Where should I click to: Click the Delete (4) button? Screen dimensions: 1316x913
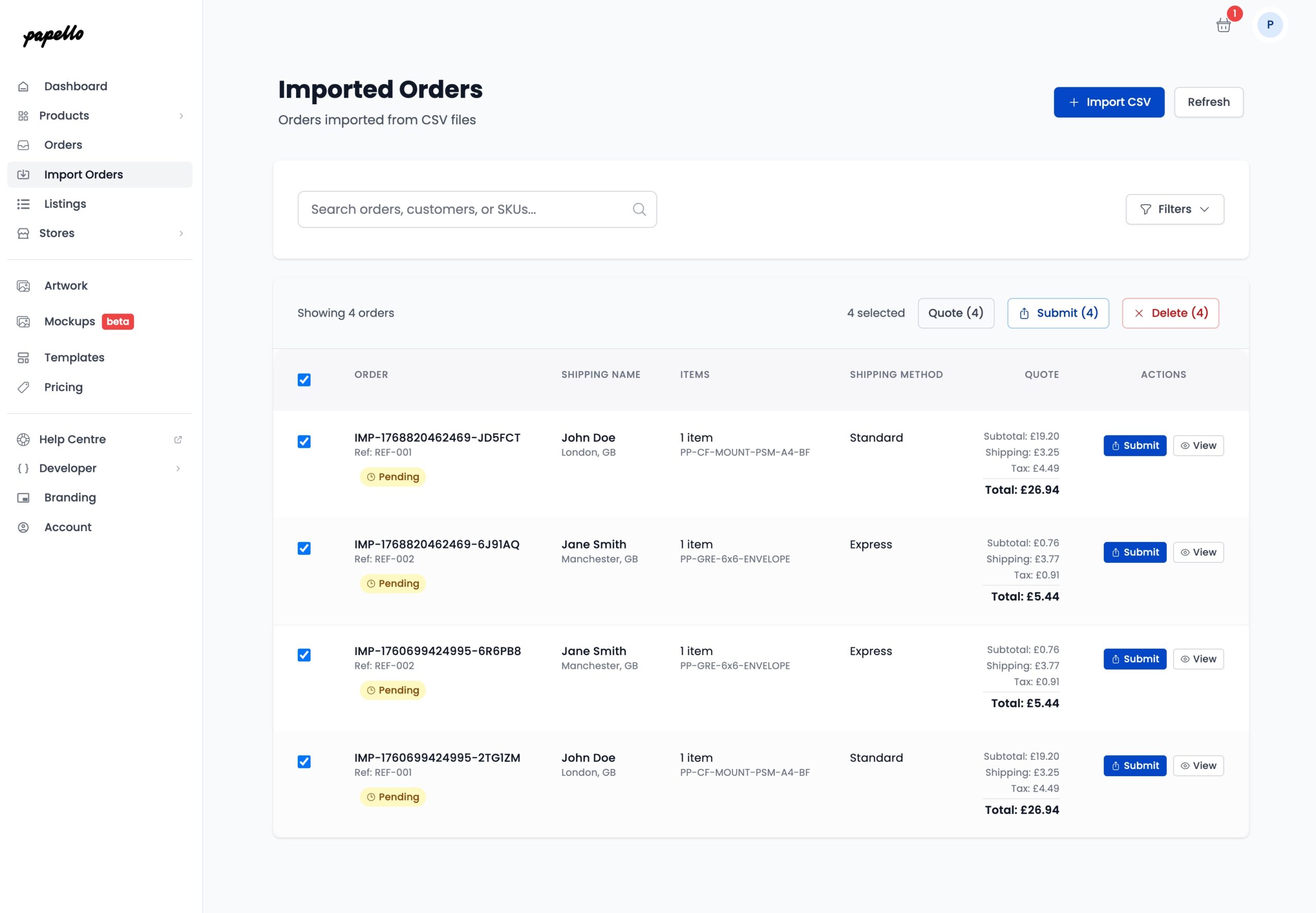click(1169, 313)
